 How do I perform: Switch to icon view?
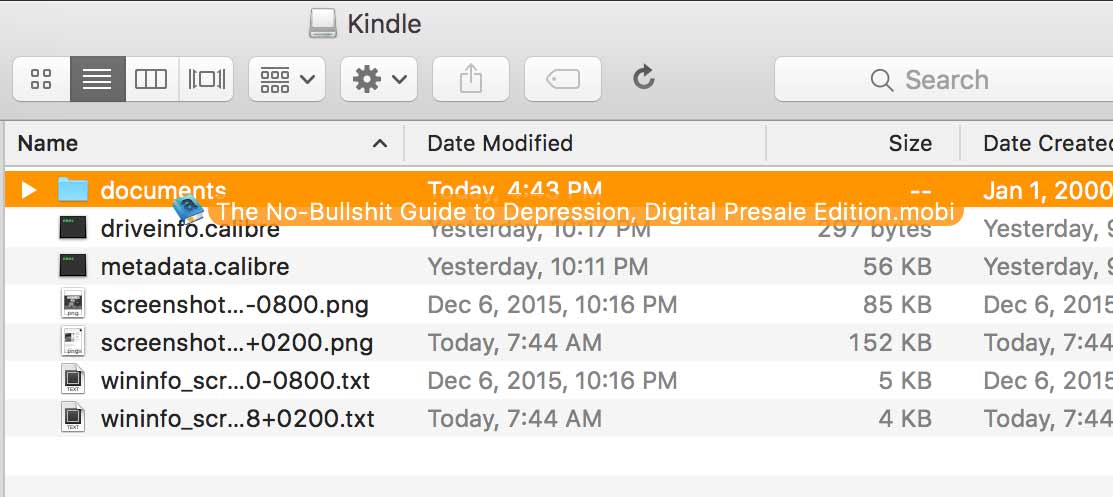pyautogui.click(x=41, y=79)
